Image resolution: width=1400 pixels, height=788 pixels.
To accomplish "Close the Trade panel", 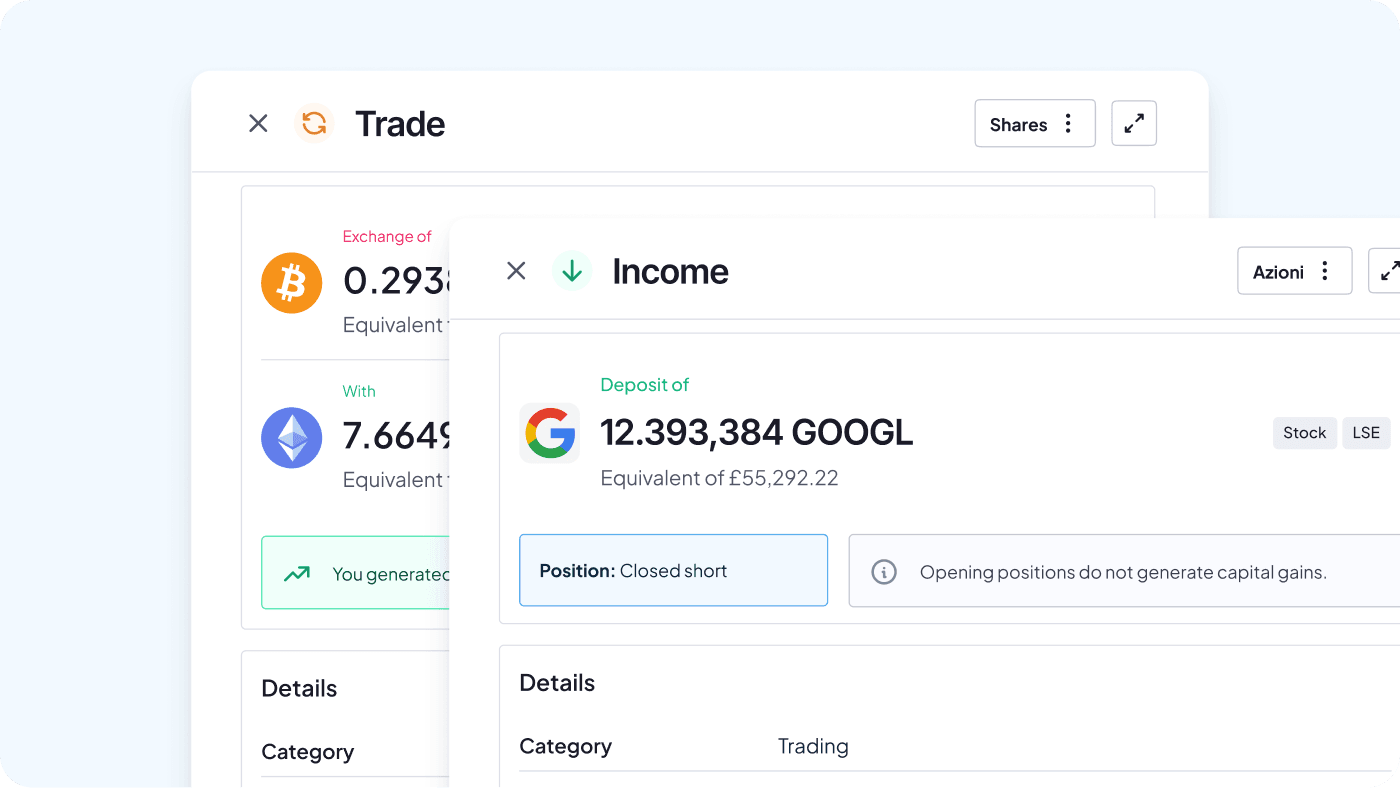I will (x=258, y=124).
